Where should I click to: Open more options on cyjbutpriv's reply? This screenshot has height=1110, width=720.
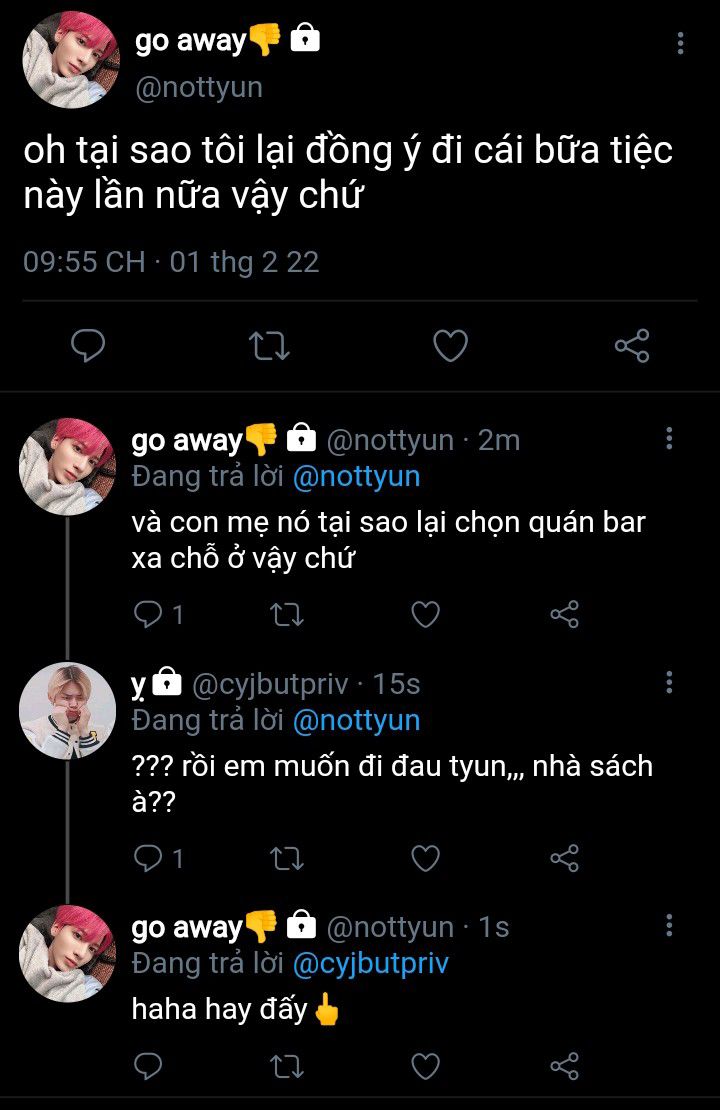pos(669,682)
